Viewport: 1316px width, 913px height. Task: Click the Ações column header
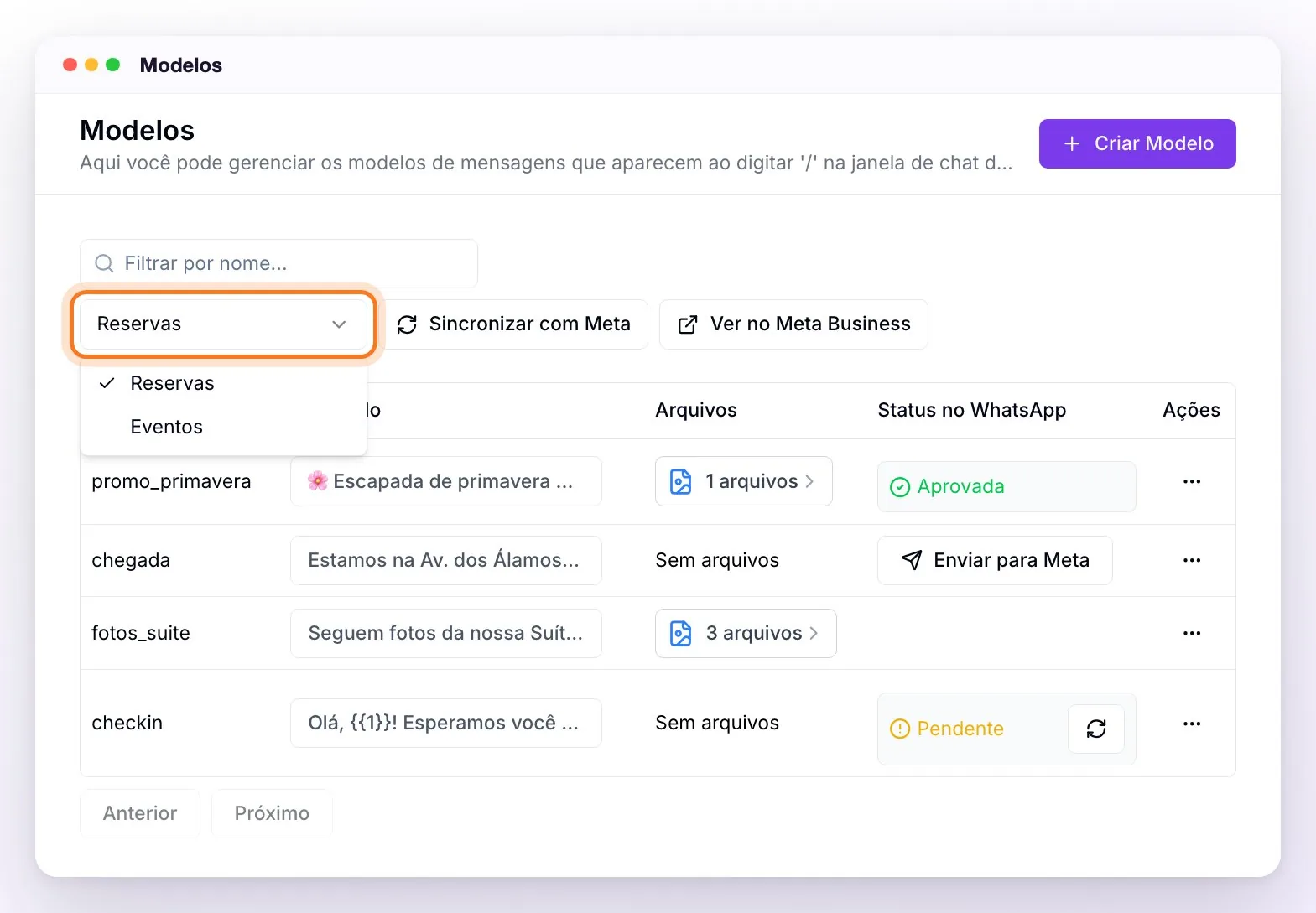(x=1191, y=410)
